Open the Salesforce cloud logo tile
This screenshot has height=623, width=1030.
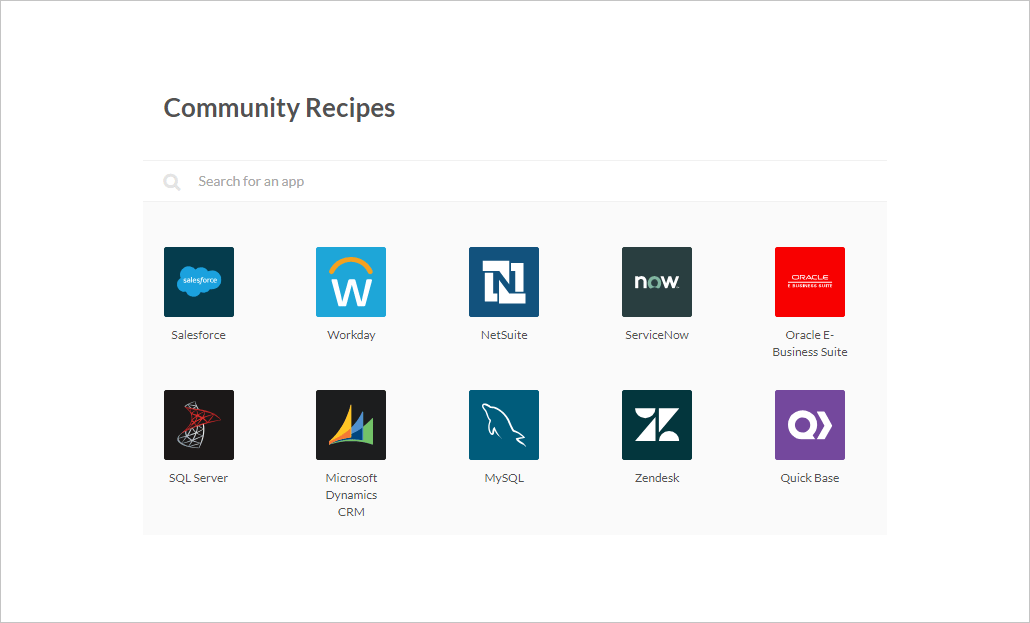pos(198,282)
